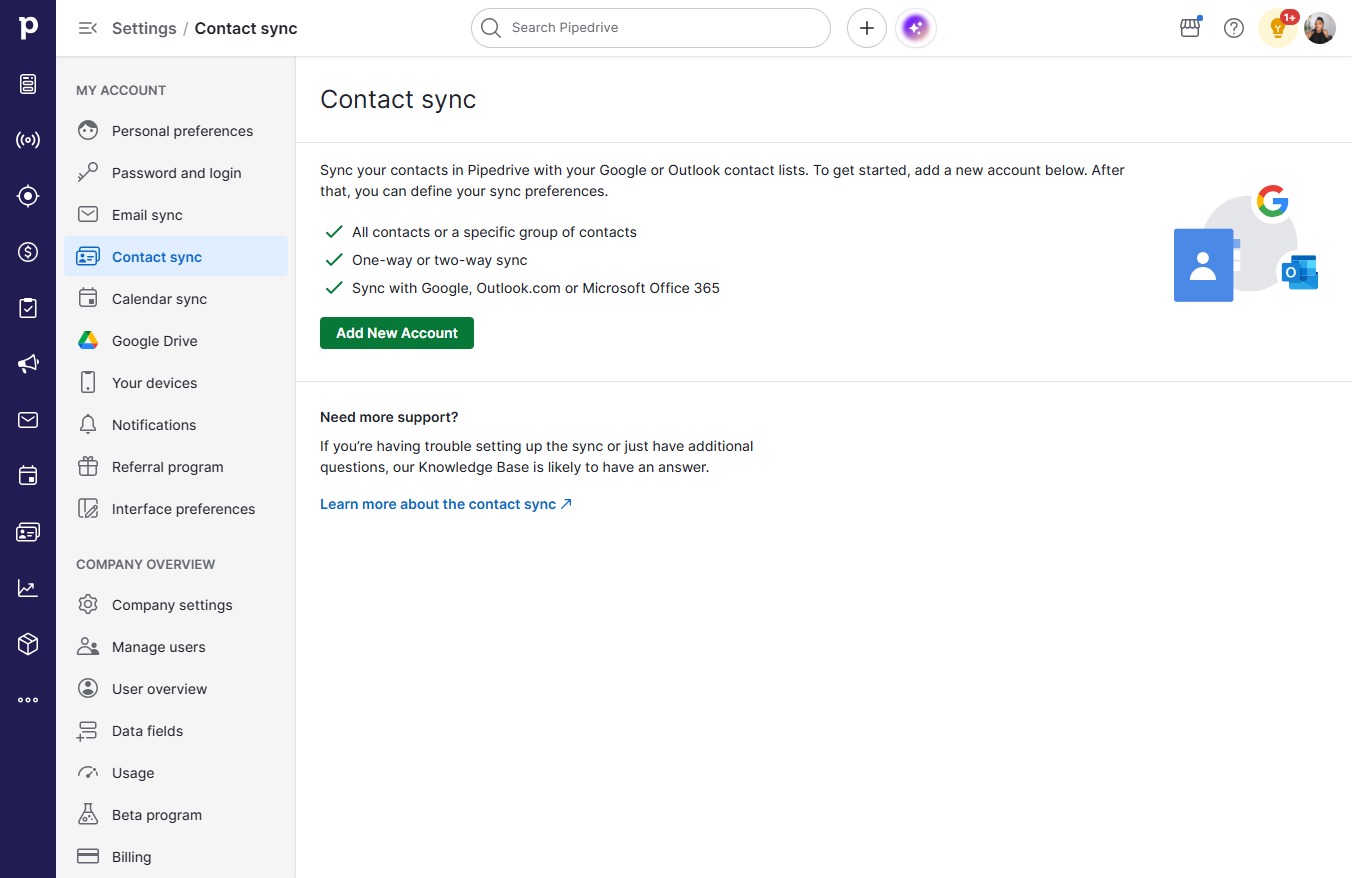Image resolution: width=1352 pixels, height=878 pixels.
Task: Open the broadcast signal icon in the dark navigation bar
Action: 28,140
